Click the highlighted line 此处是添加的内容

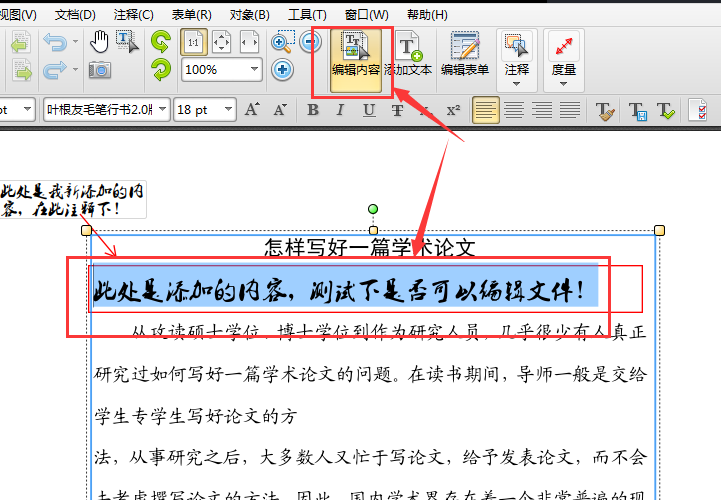click(x=339, y=291)
